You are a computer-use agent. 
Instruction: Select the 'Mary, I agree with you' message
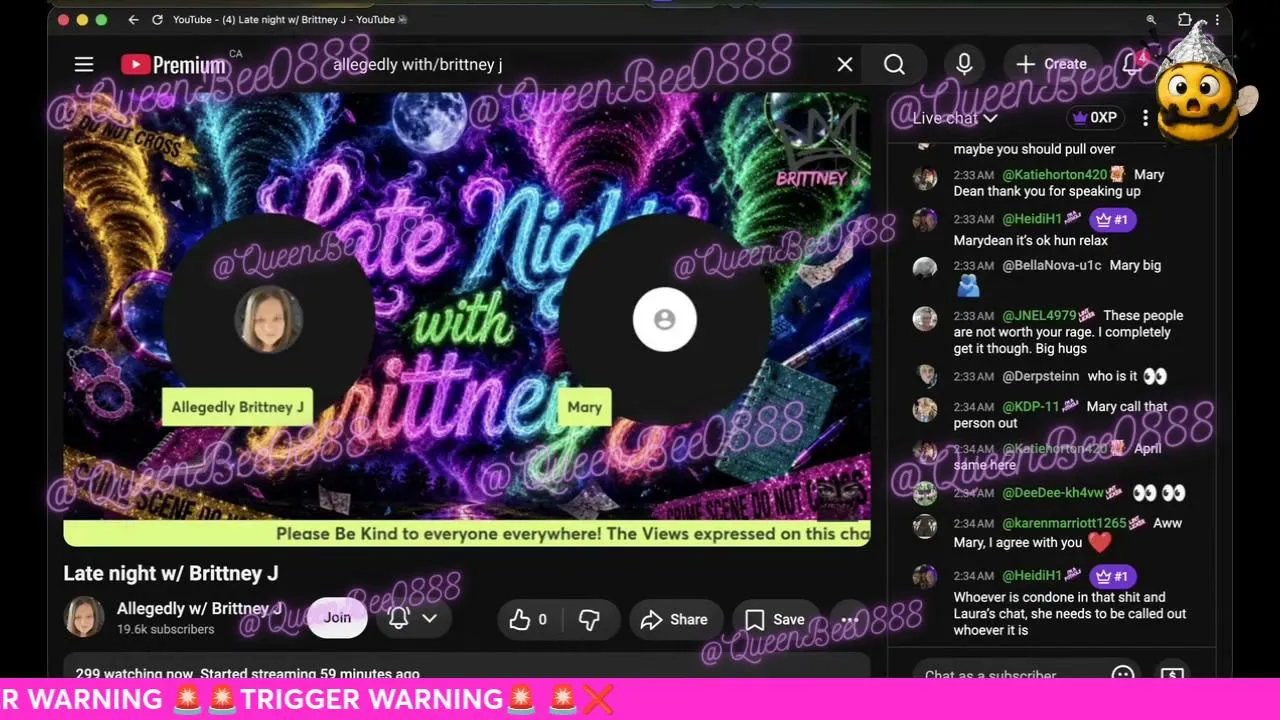pyautogui.click(x=1068, y=533)
